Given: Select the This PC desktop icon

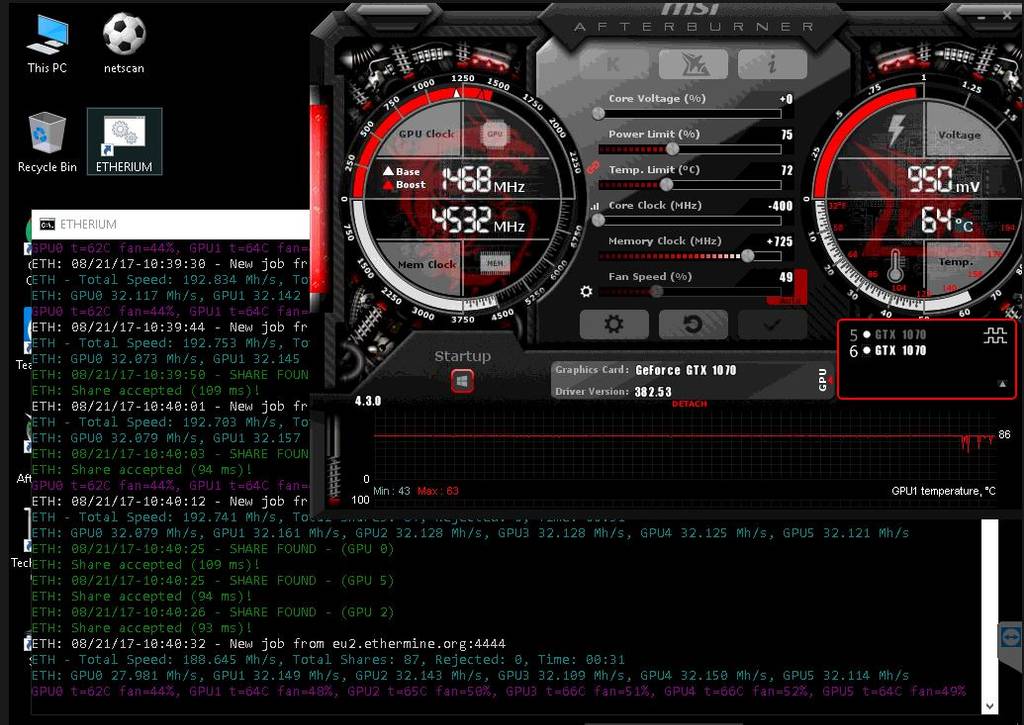Looking at the screenshot, I should (47, 43).
